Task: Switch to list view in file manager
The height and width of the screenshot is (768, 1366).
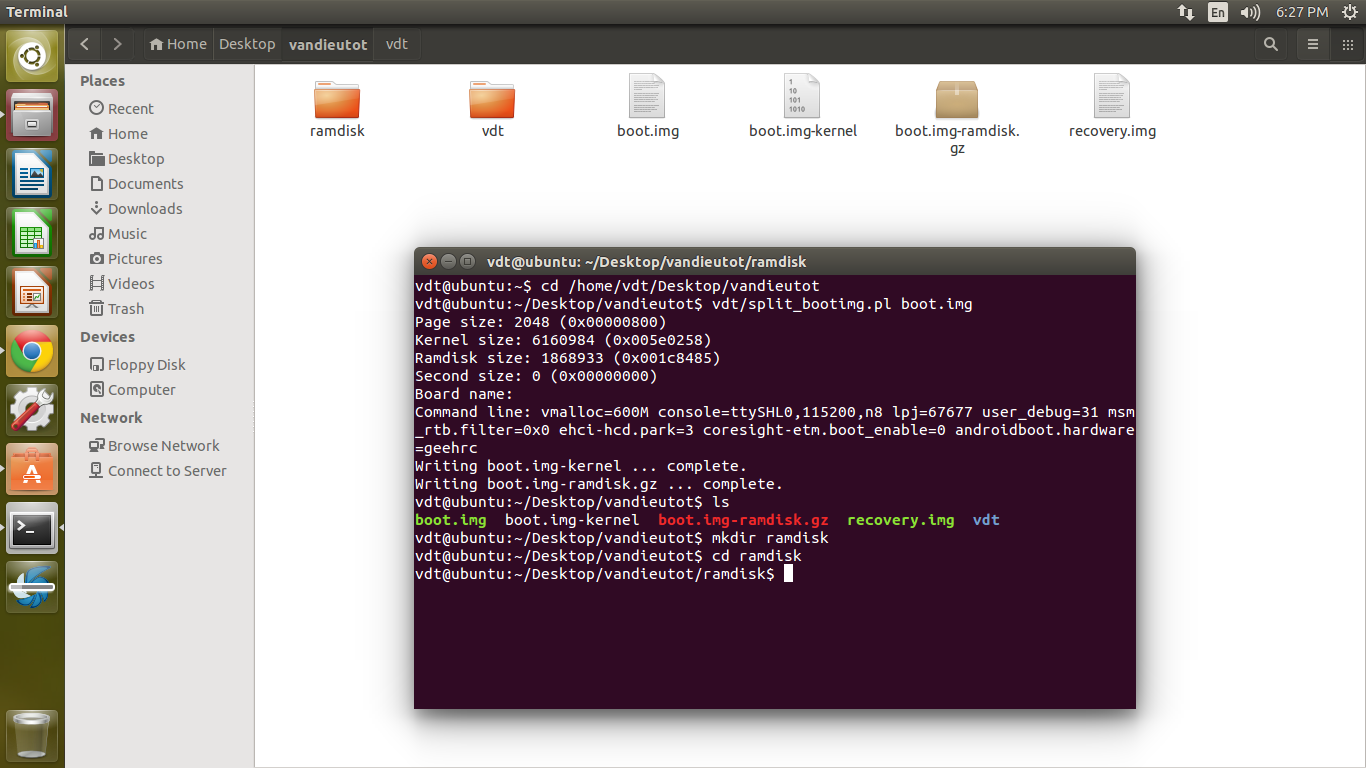Action: tap(1313, 44)
